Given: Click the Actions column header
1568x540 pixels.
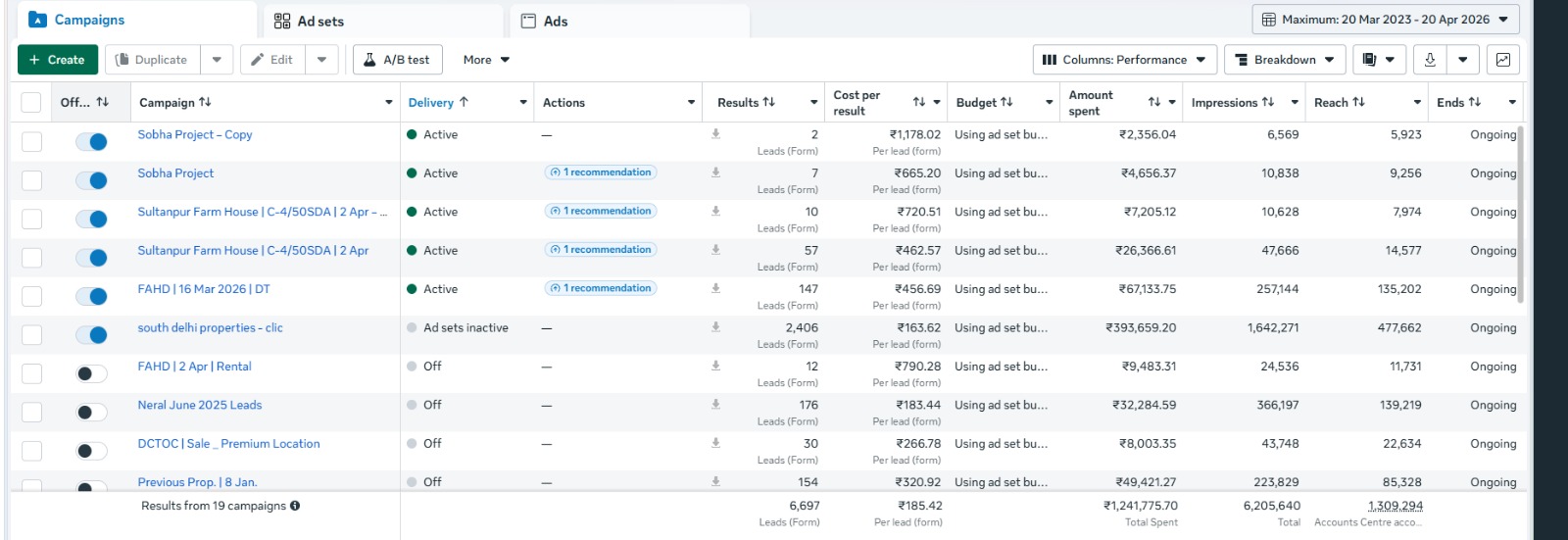Looking at the screenshot, I should coord(563,102).
